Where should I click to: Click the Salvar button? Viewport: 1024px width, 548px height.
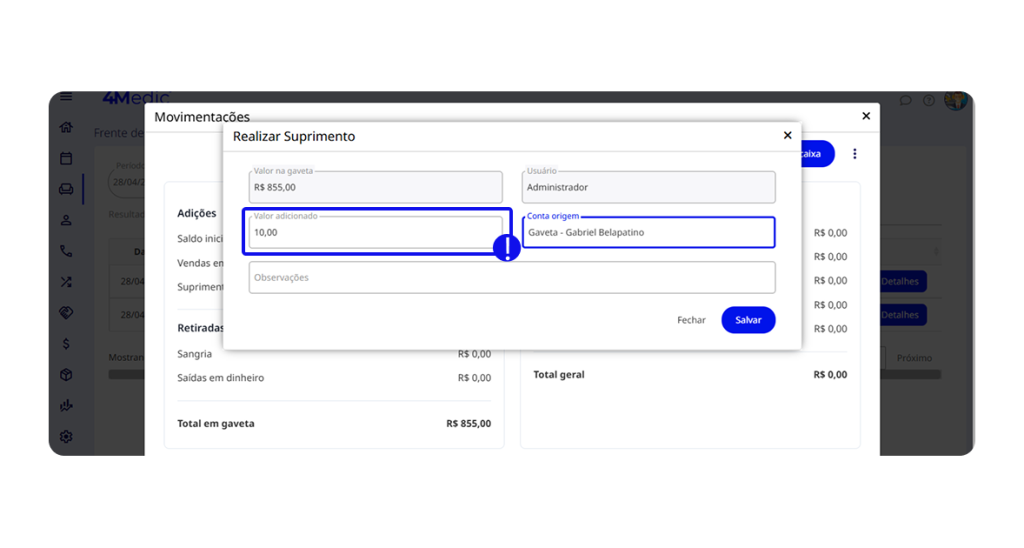click(x=748, y=320)
